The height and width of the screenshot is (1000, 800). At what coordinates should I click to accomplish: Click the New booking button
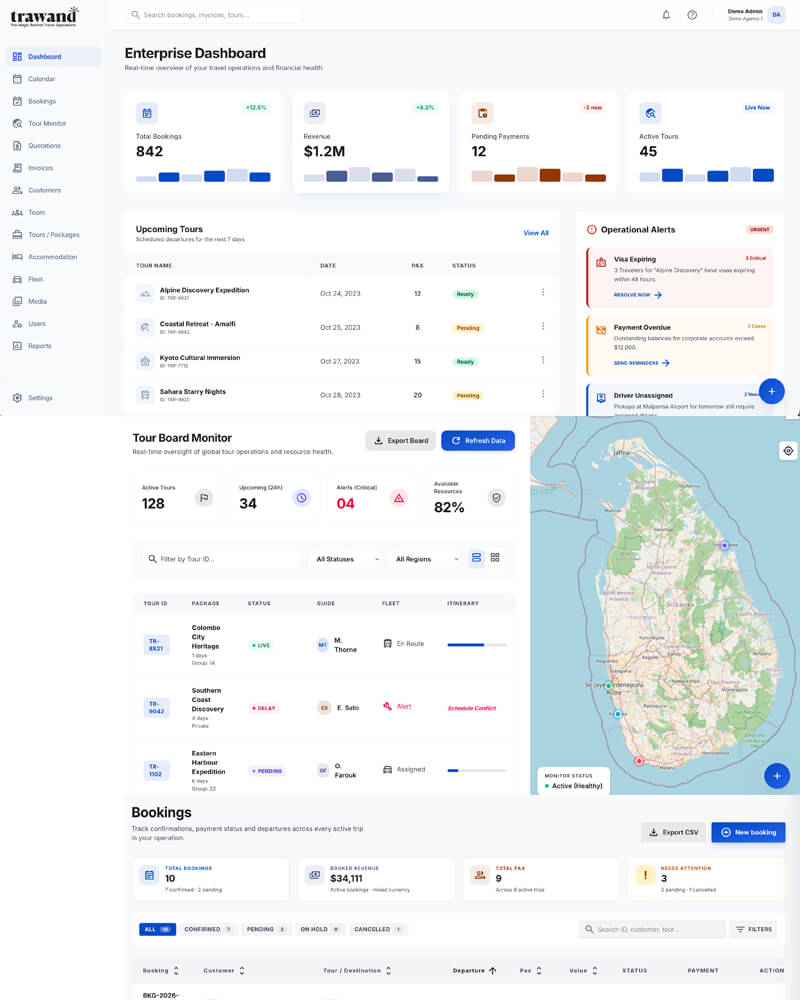pyautogui.click(x=748, y=832)
